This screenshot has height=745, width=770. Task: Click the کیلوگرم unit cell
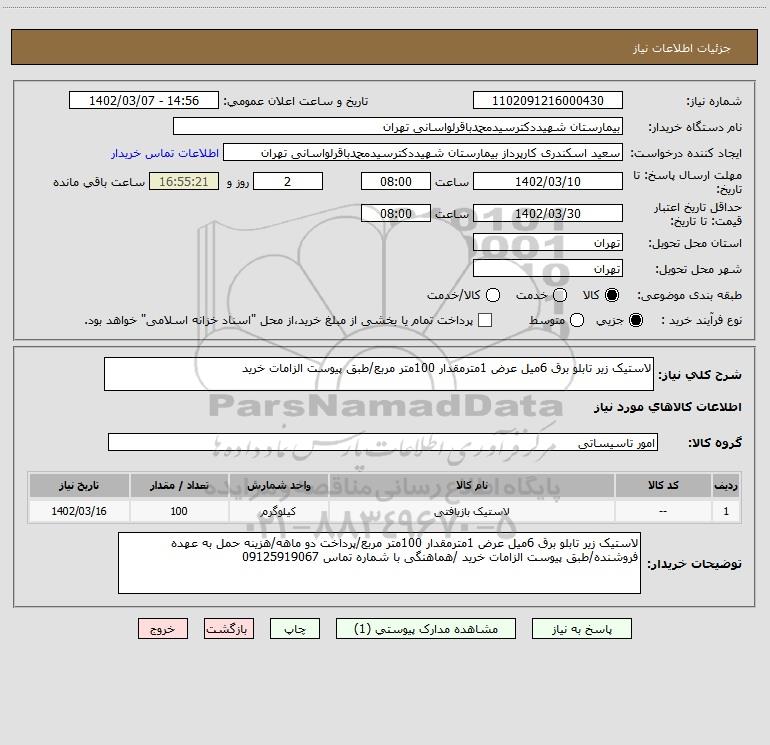[278, 511]
